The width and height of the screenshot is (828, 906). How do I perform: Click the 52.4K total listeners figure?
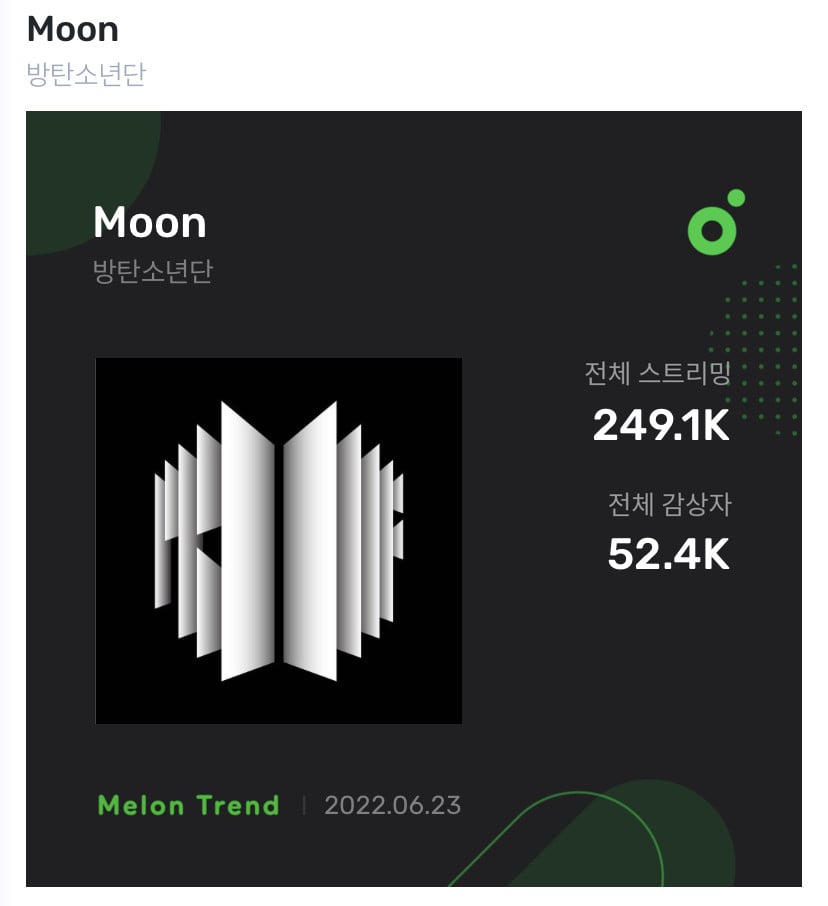point(669,555)
